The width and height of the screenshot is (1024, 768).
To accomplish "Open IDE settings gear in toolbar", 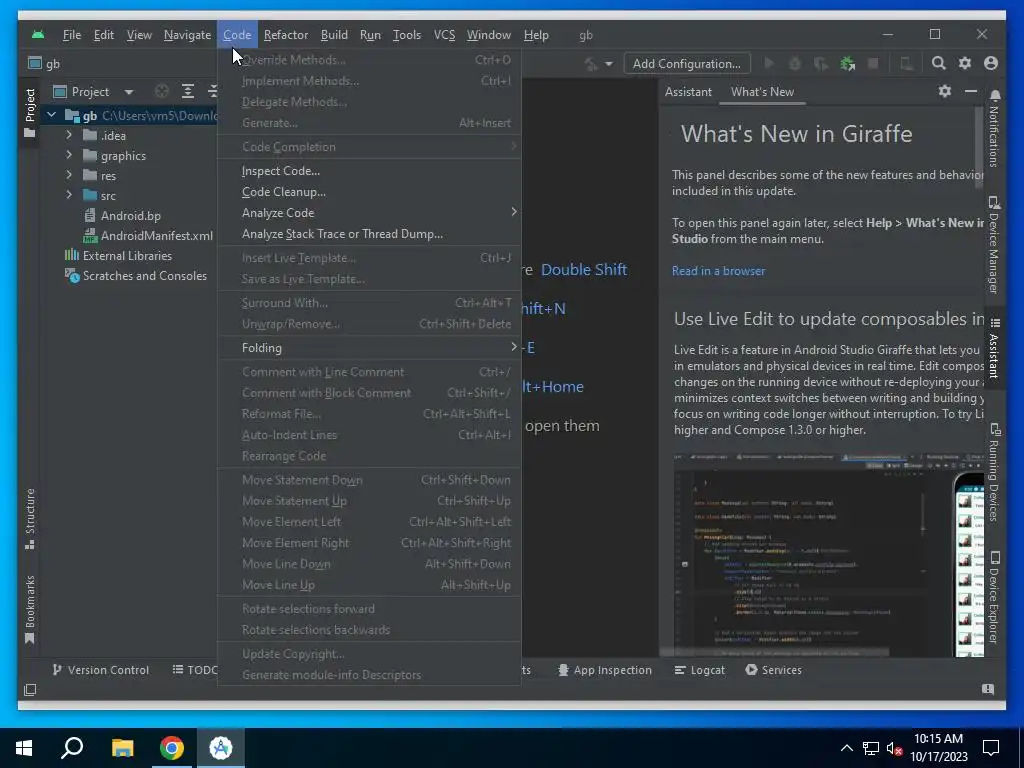I will (965, 63).
